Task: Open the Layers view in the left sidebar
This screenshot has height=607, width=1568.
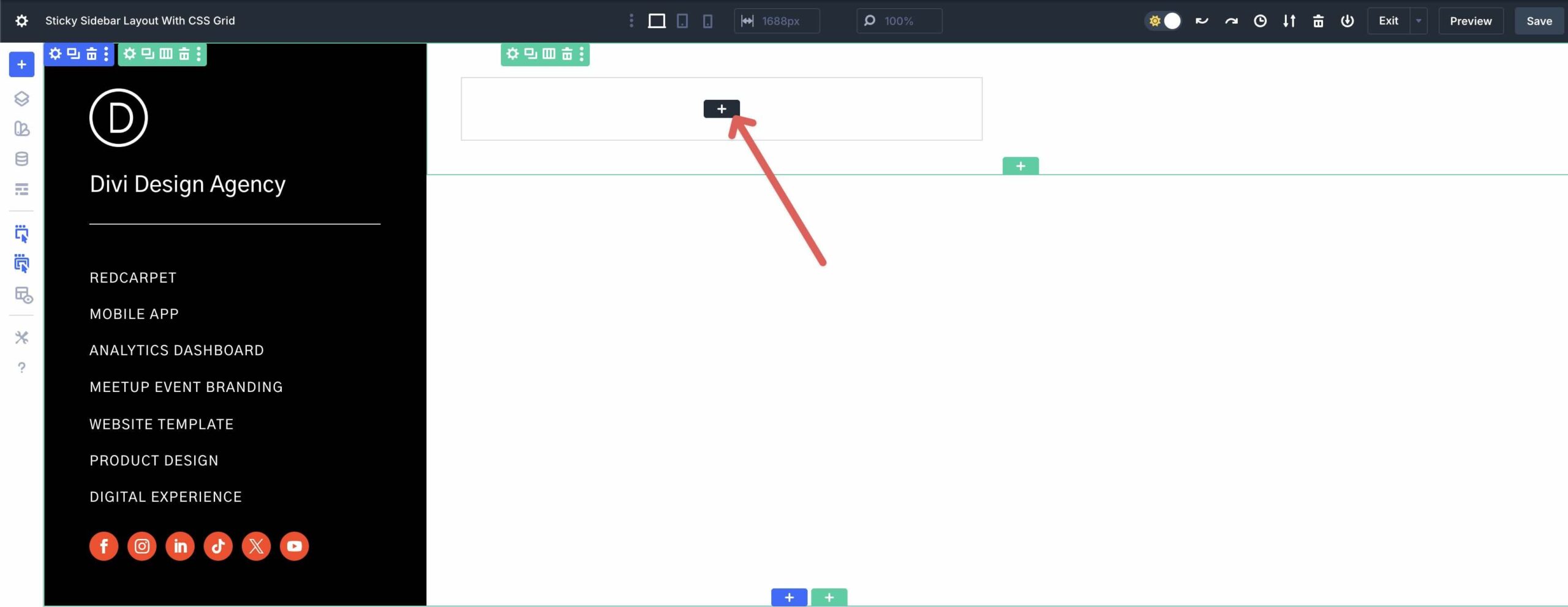Action: click(x=21, y=99)
